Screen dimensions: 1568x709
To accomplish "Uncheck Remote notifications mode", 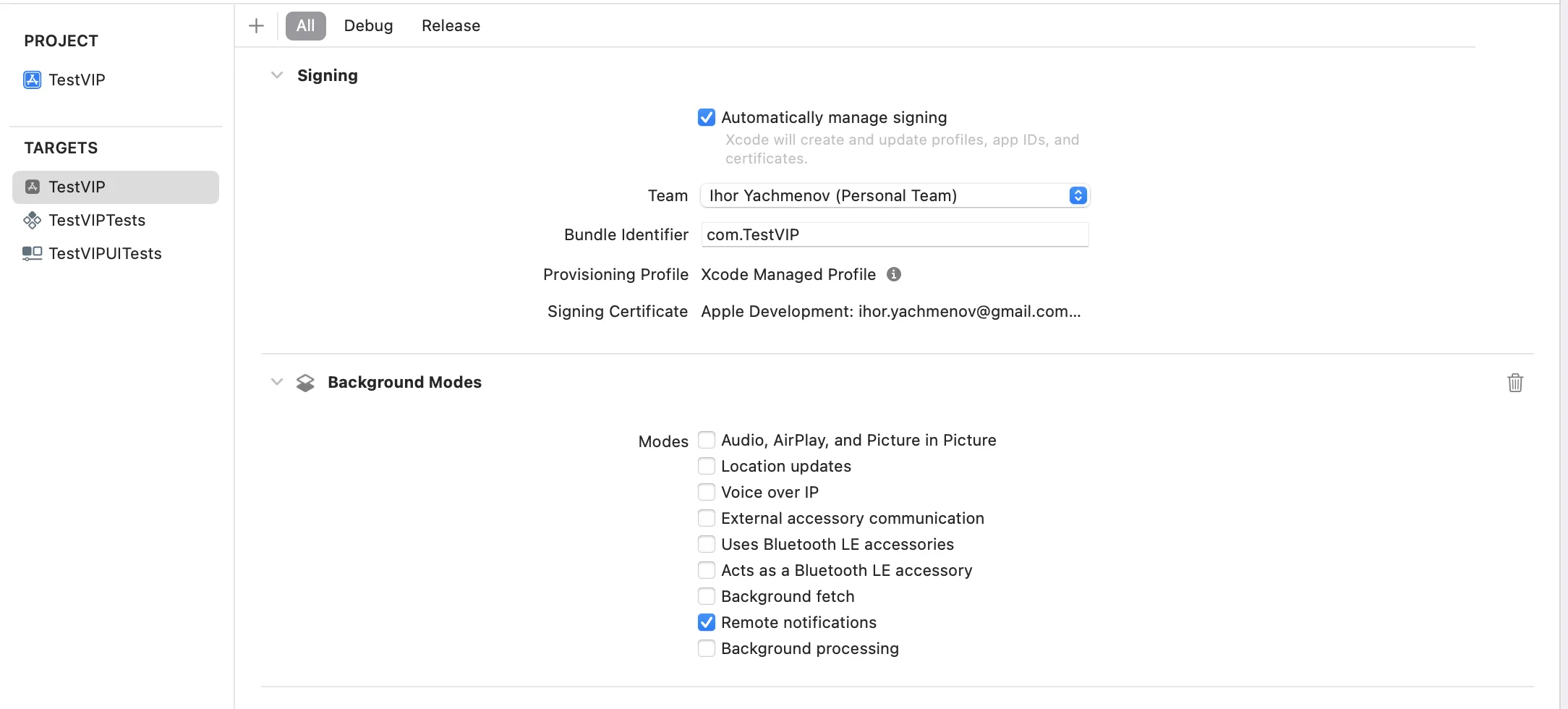I will pyautogui.click(x=707, y=622).
